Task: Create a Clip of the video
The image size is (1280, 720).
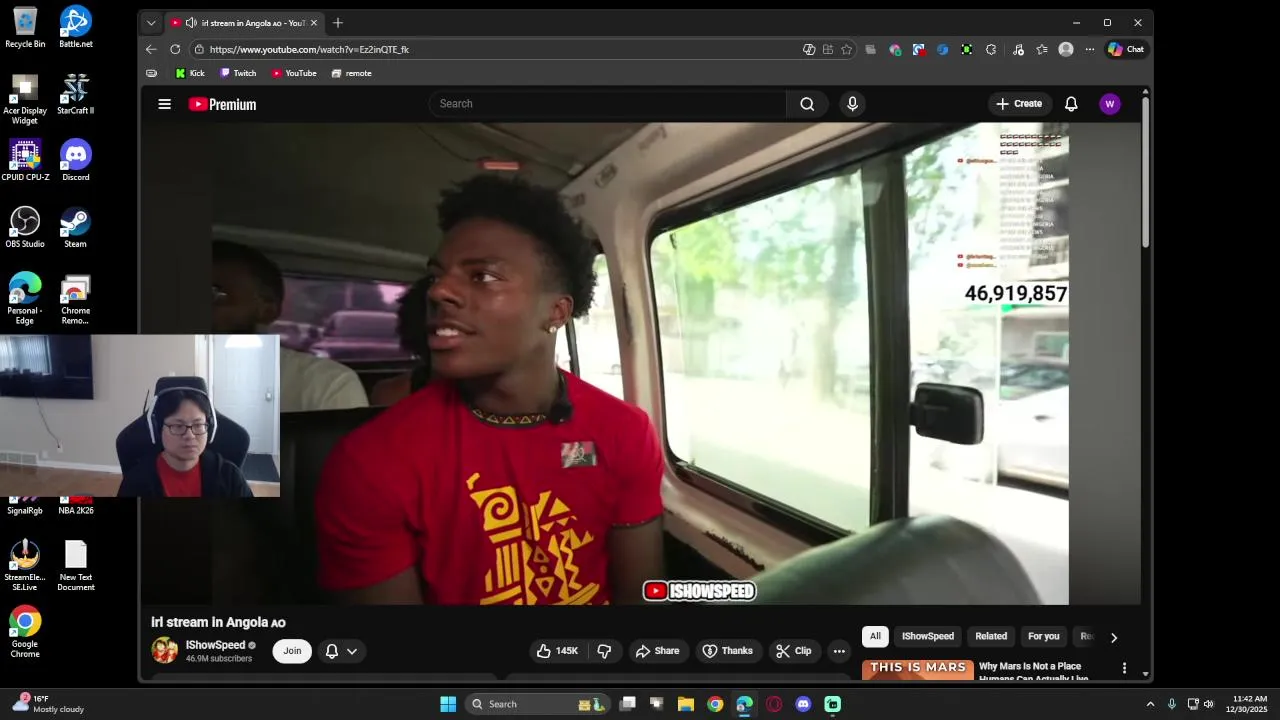Action: (794, 651)
